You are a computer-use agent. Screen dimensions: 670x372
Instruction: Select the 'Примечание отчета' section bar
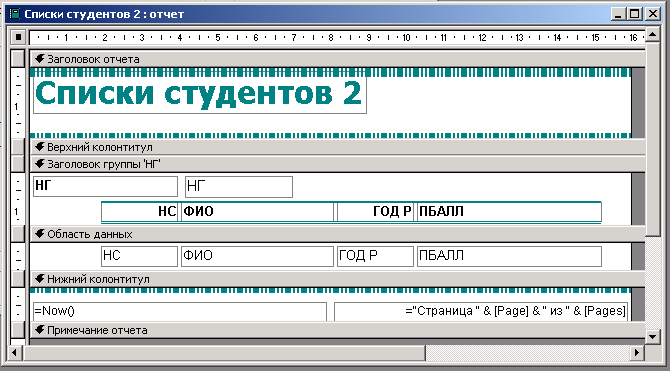tap(338, 330)
